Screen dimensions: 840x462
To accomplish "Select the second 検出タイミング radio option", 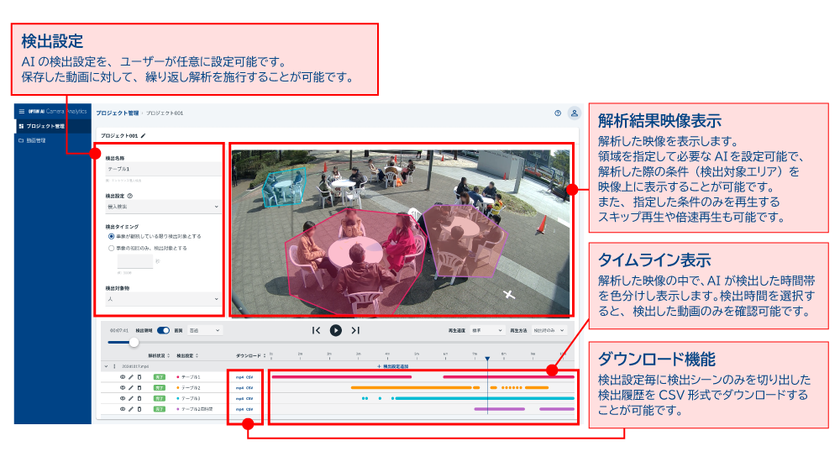I will point(111,249).
